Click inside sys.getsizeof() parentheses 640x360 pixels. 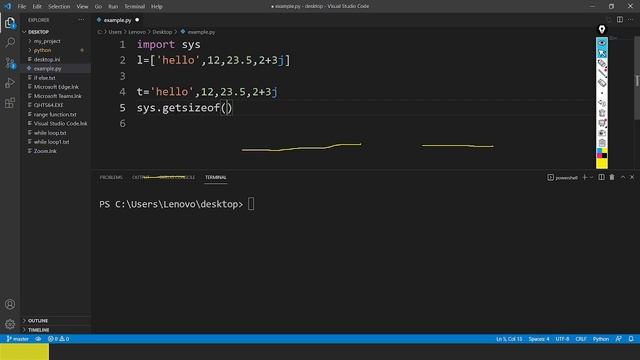[x=227, y=108]
